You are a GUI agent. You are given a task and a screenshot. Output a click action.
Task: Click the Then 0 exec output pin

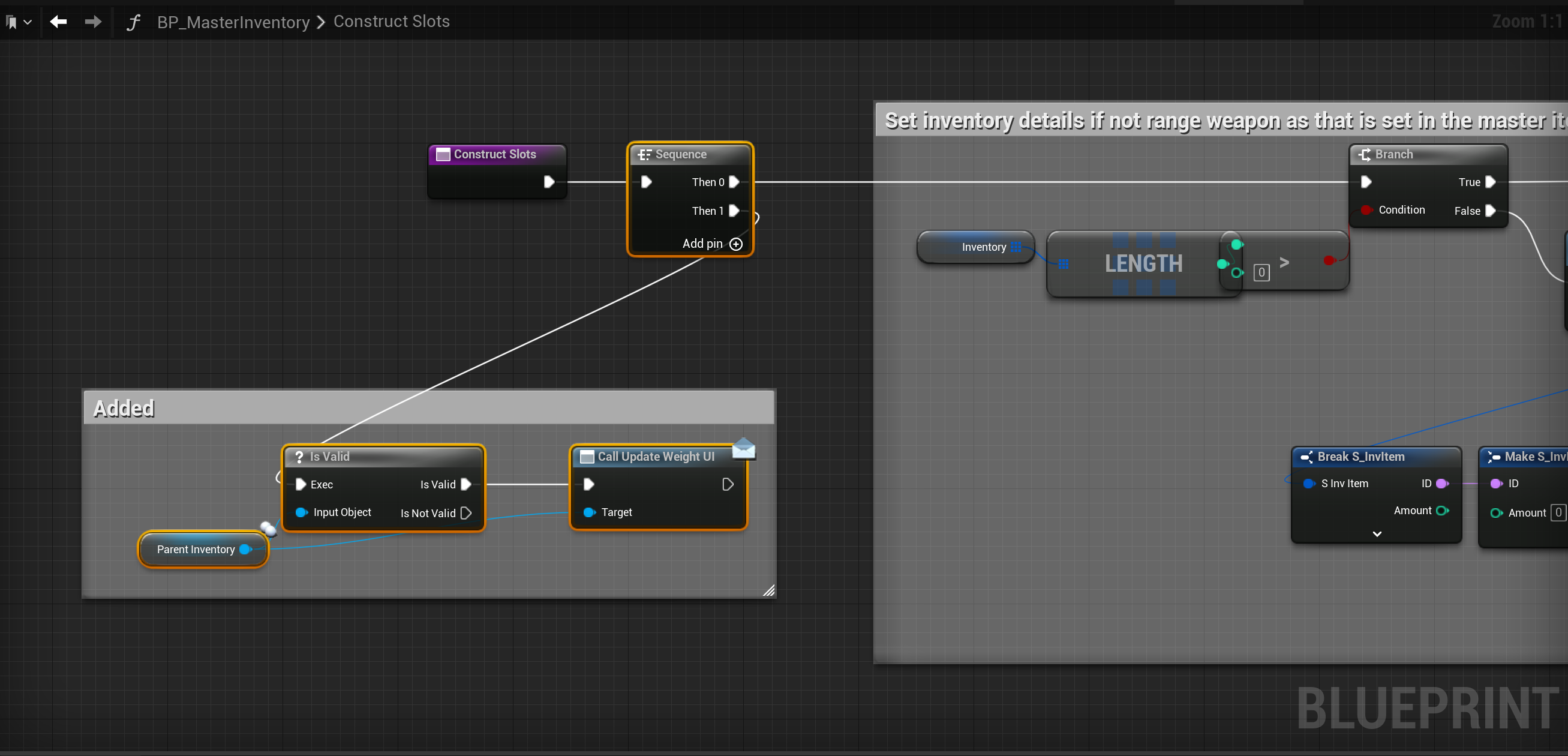point(734,182)
